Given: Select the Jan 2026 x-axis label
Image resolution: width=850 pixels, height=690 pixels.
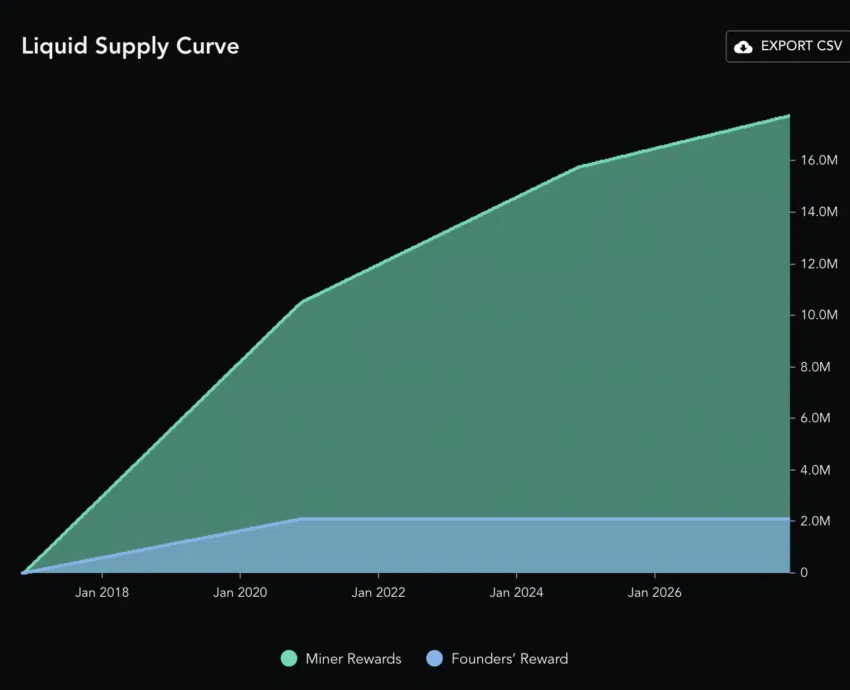Looking at the screenshot, I should tap(654, 592).
